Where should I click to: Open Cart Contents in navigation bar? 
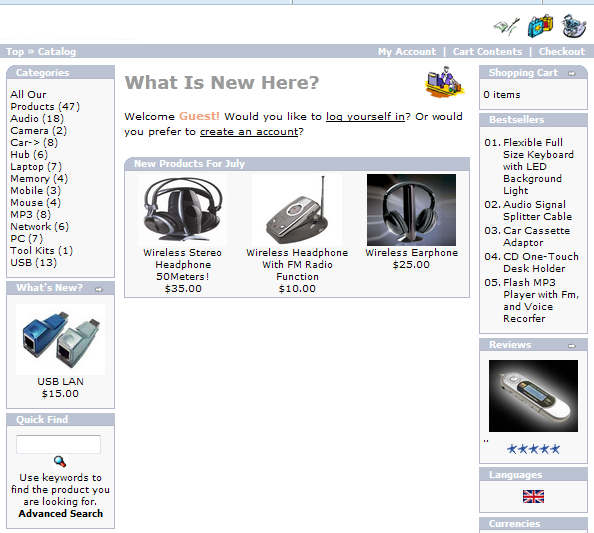point(488,52)
